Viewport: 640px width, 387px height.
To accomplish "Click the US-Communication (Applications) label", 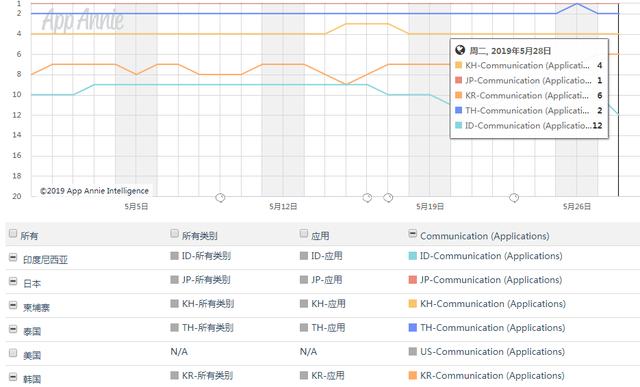I will point(492,351).
